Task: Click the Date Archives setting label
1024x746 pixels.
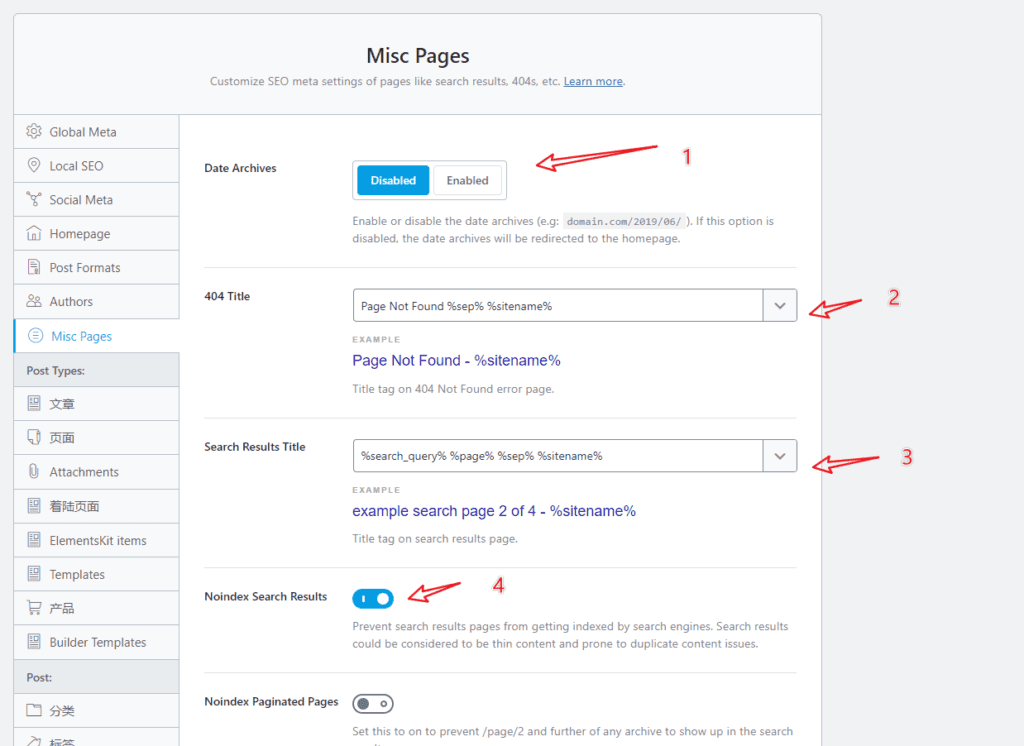Action: (x=240, y=168)
